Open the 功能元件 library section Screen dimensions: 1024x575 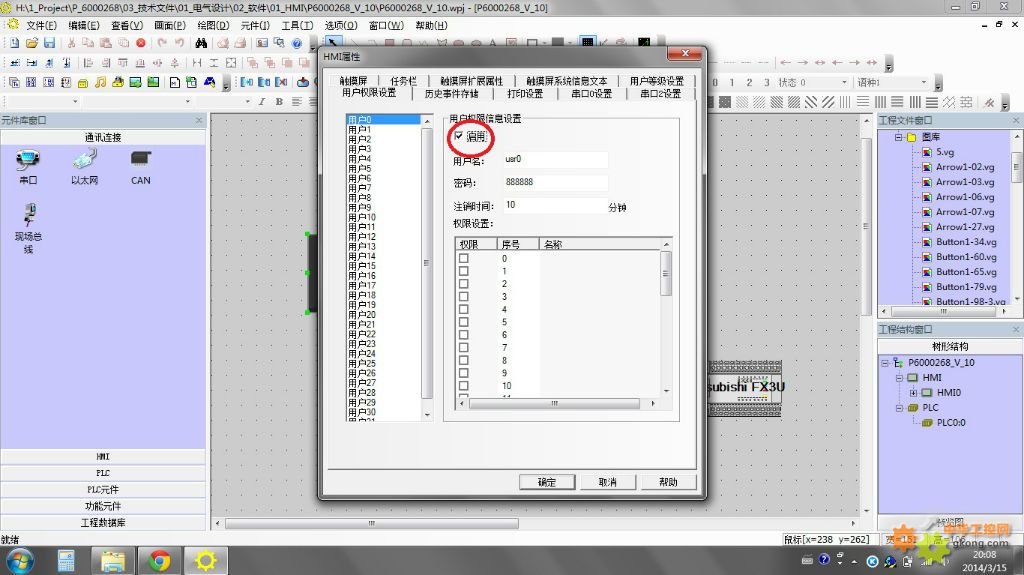pos(103,506)
